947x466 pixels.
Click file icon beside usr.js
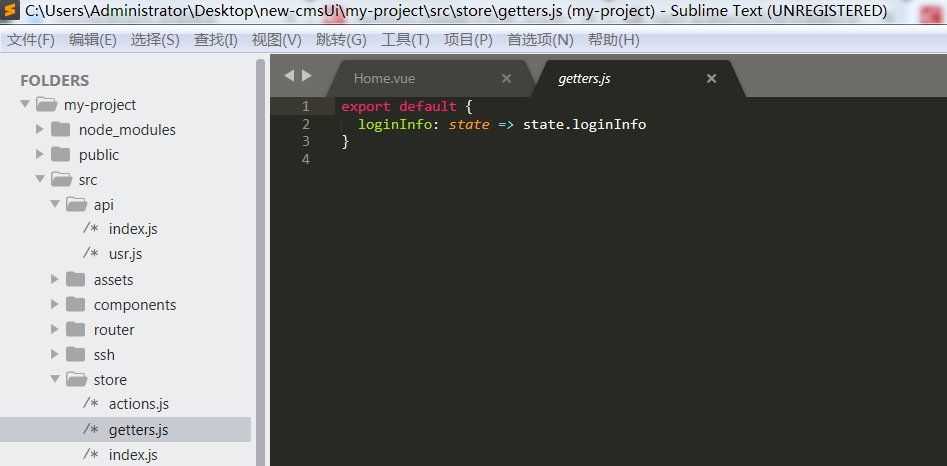(91, 254)
